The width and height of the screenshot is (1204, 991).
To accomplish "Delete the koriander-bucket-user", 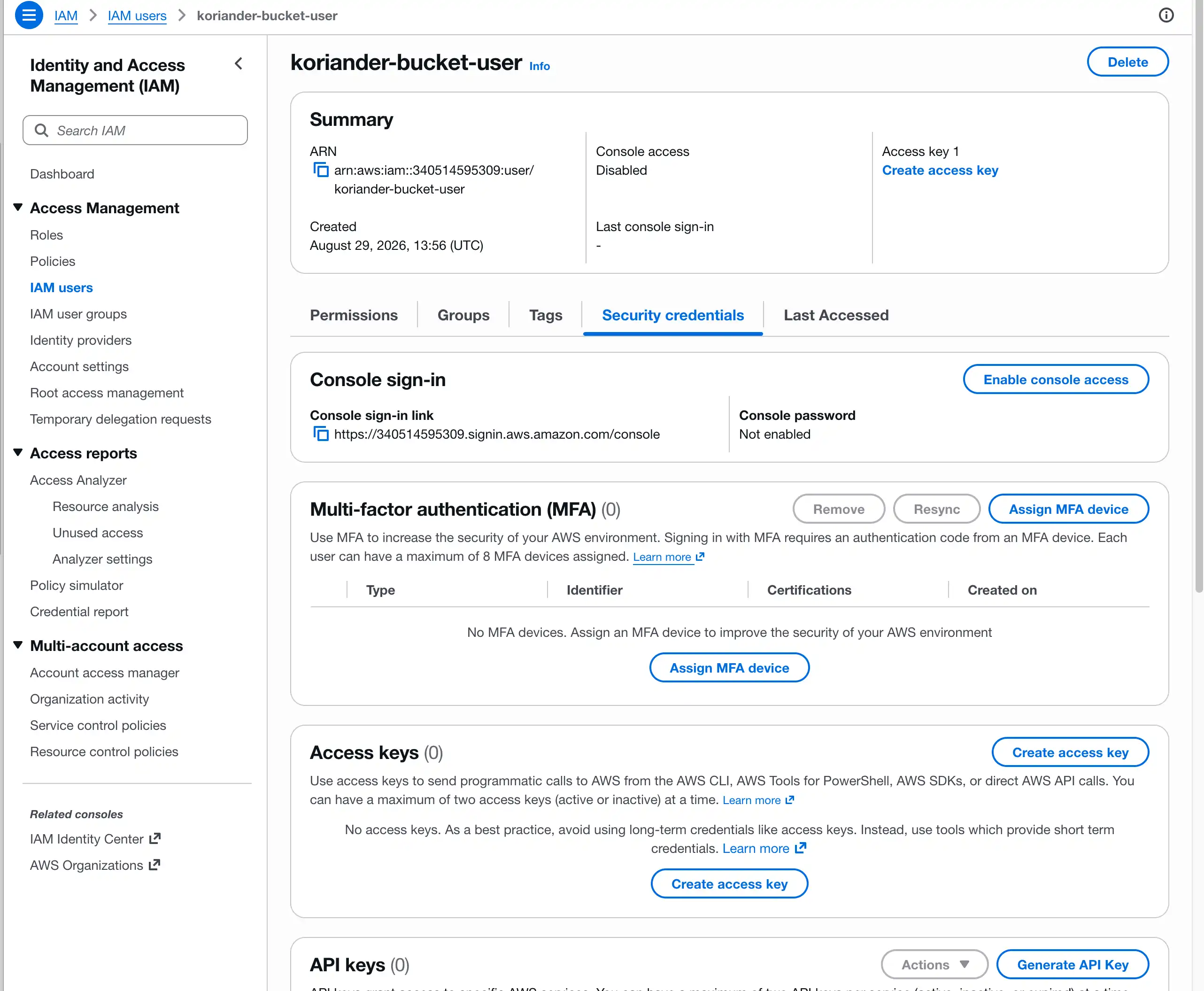I will coord(1127,62).
